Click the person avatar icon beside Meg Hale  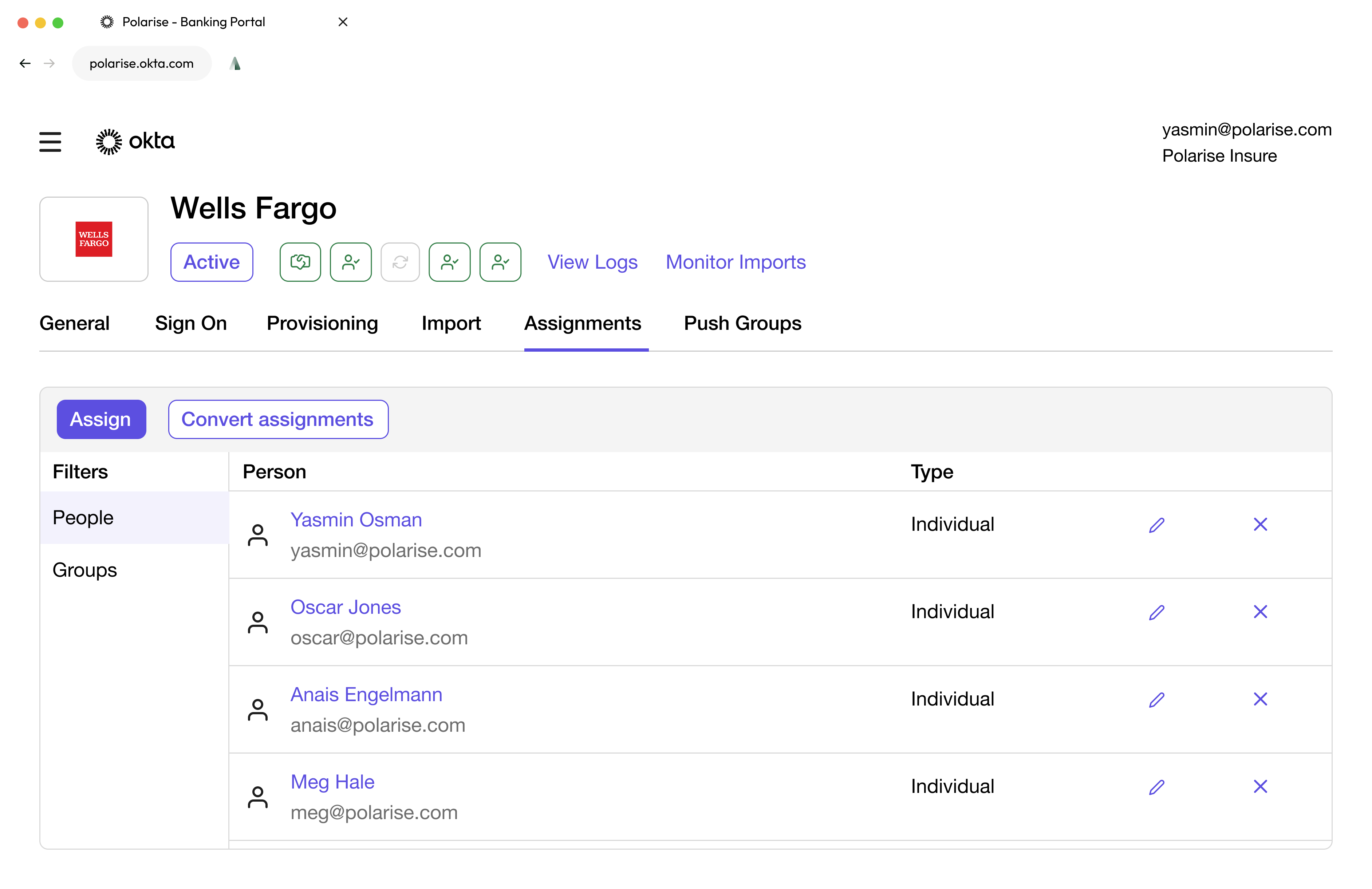pos(258,797)
